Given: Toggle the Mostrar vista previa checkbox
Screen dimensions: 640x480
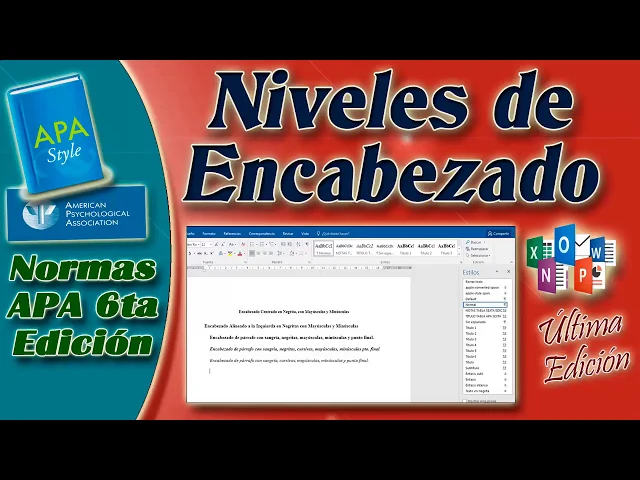Looking at the screenshot, I should [465, 401].
